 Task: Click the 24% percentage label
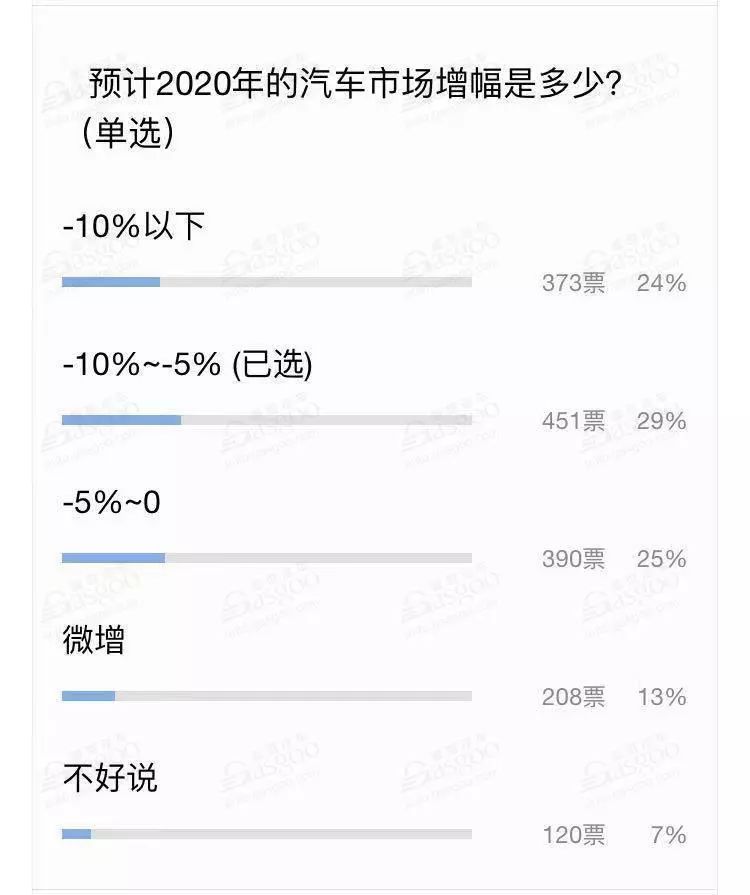point(662,283)
